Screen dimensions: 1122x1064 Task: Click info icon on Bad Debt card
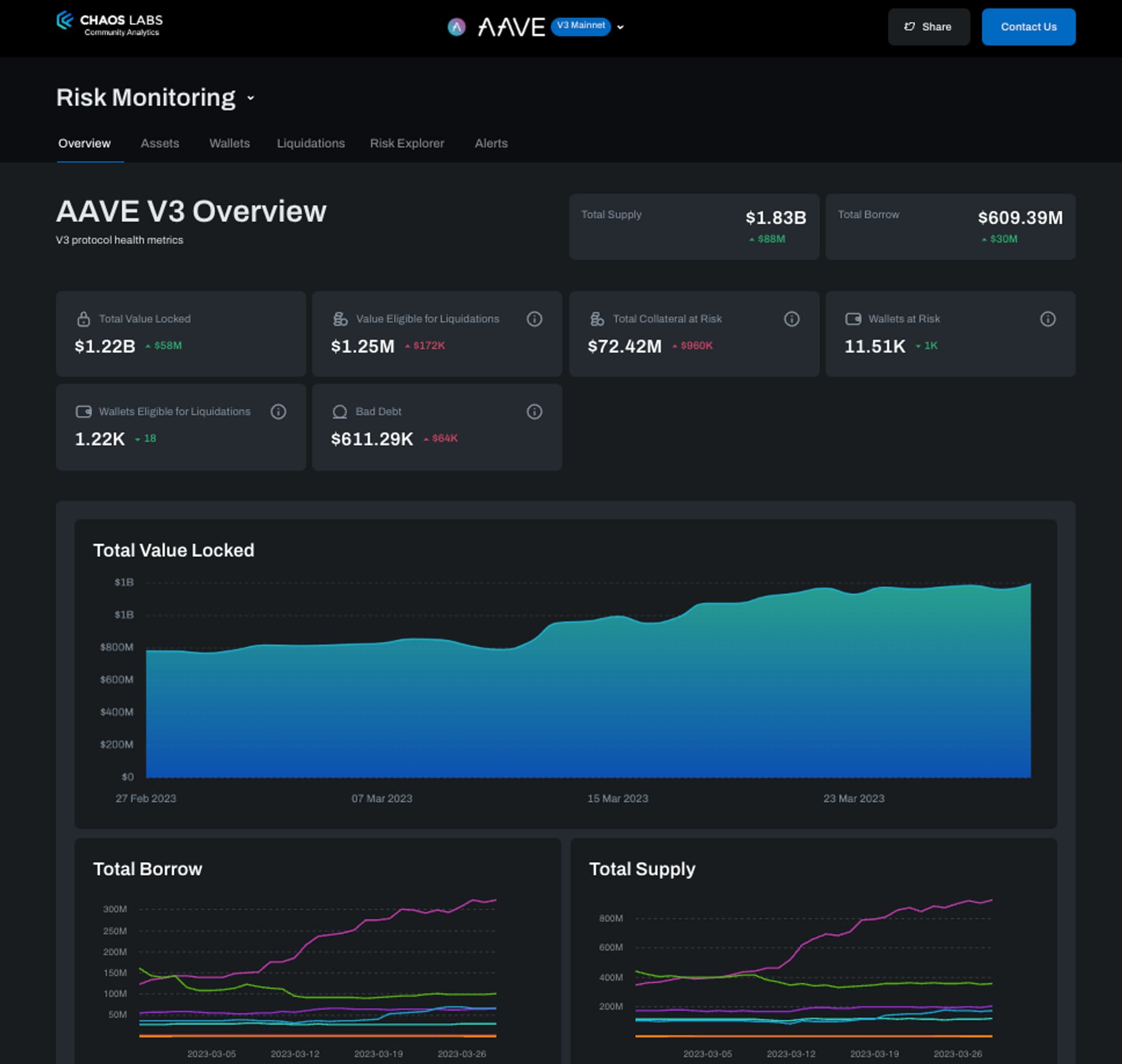pyautogui.click(x=534, y=412)
